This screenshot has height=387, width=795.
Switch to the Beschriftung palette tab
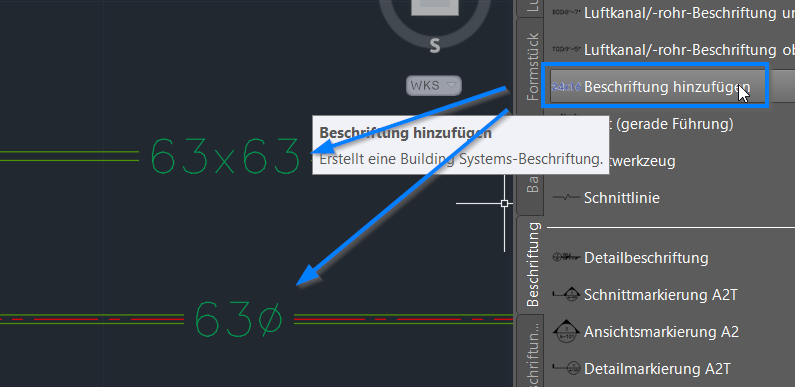531,264
